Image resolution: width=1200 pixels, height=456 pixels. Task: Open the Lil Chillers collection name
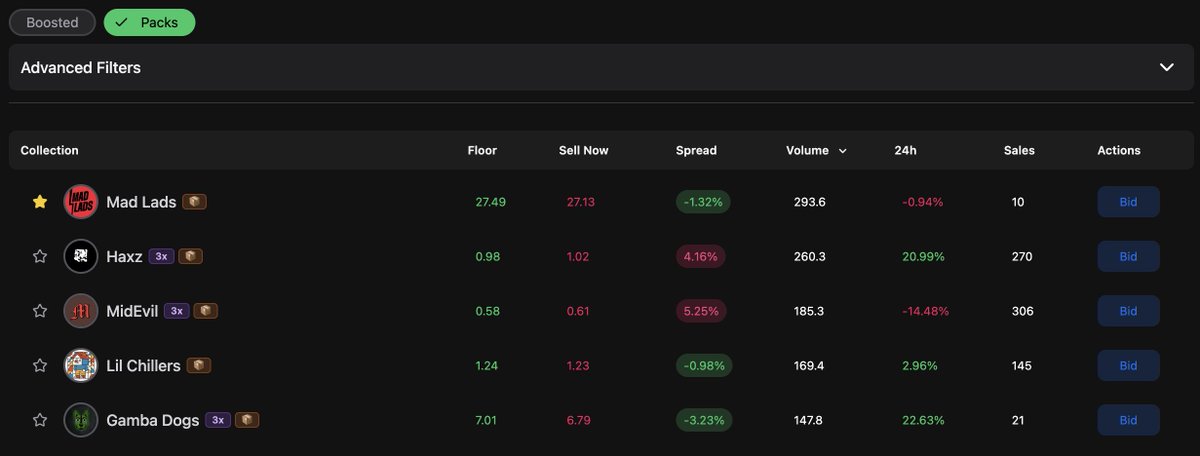pos(143,366)
